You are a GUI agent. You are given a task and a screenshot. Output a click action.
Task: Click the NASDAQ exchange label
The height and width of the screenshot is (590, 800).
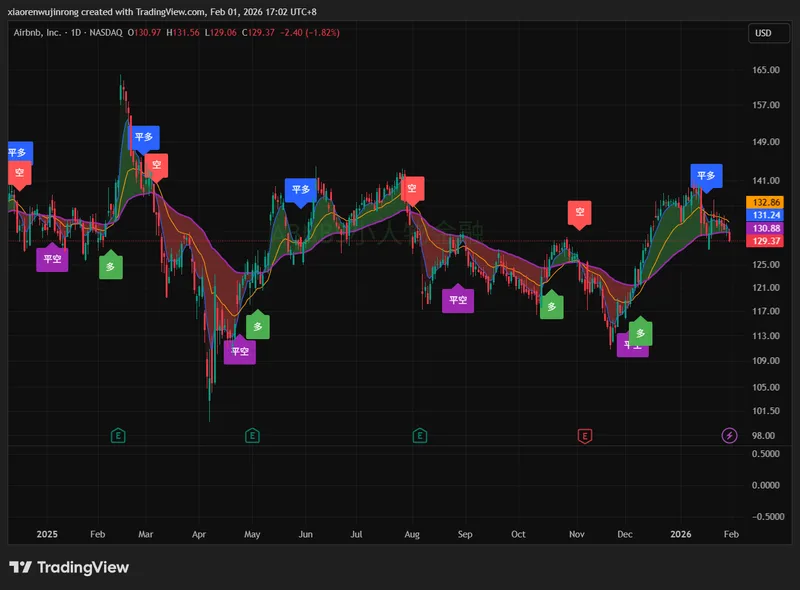(106, 33)
